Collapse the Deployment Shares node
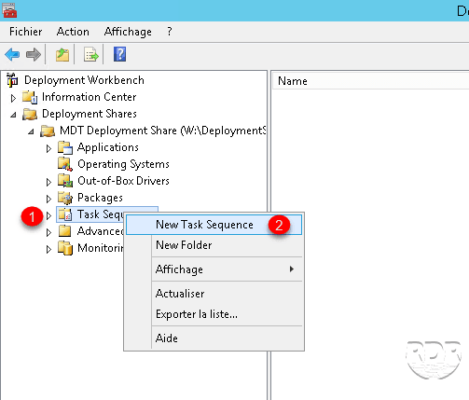The image size is (469, 400). (x=13, y=115)
